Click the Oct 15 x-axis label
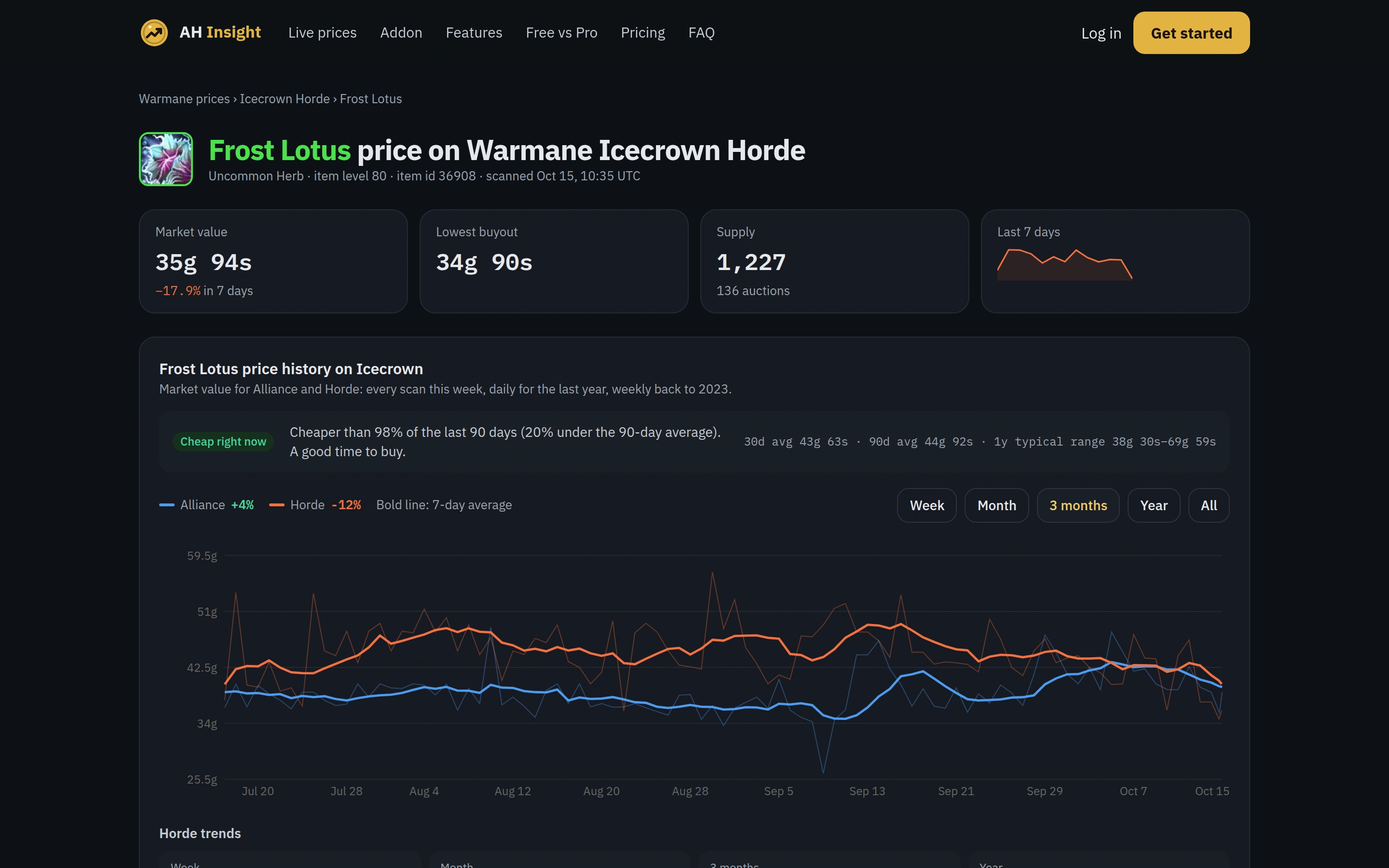The image size is (1389, 868). 1212,791
